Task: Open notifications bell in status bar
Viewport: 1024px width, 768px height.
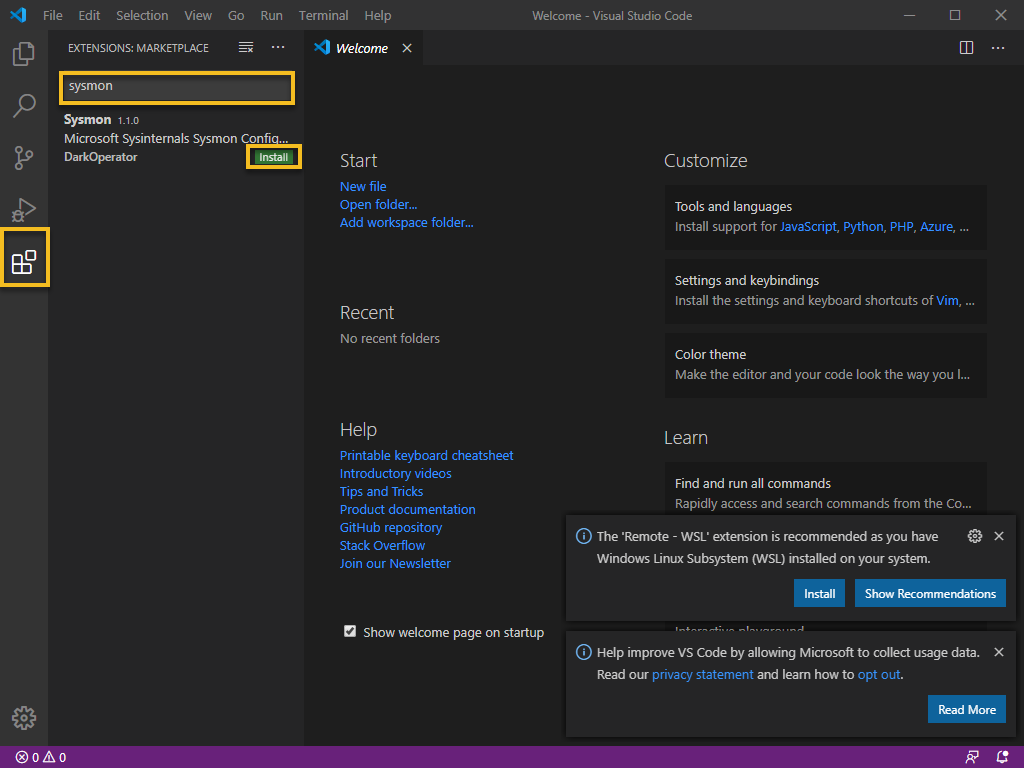Action: (1002, 757)
